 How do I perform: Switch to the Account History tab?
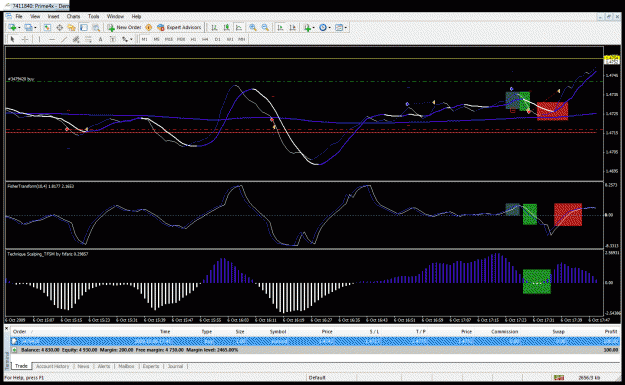53,366
